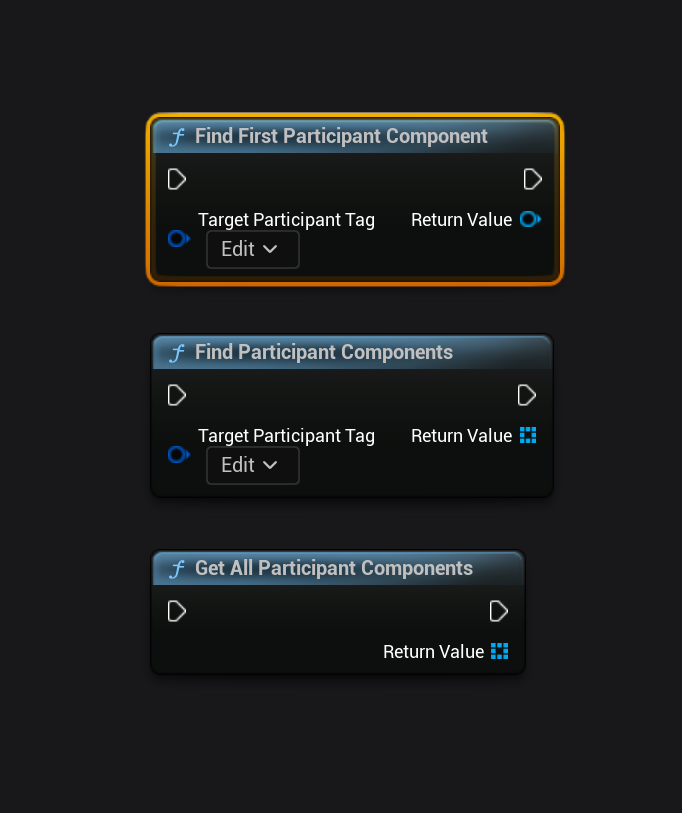Image resolution: width=682 pixels, height=813 pixels.
Task: Click function icon on Find Participant Components header
Action: [177, 353]
